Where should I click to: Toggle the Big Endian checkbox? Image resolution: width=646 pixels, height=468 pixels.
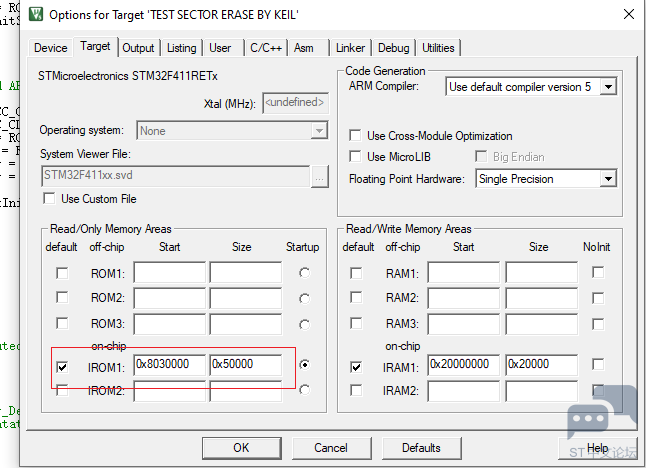click(x=481, y=157)
